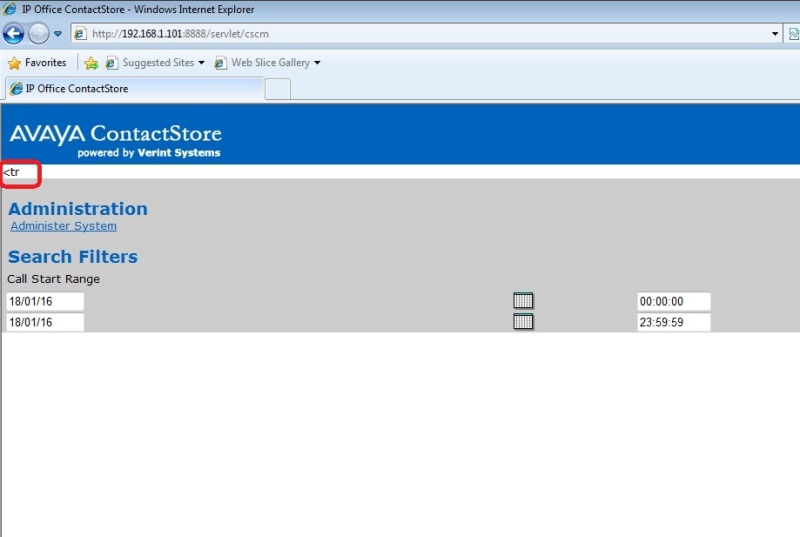Click the end date field 18/01/16
This screenshot has height=537, width=800.
(45, 322)
